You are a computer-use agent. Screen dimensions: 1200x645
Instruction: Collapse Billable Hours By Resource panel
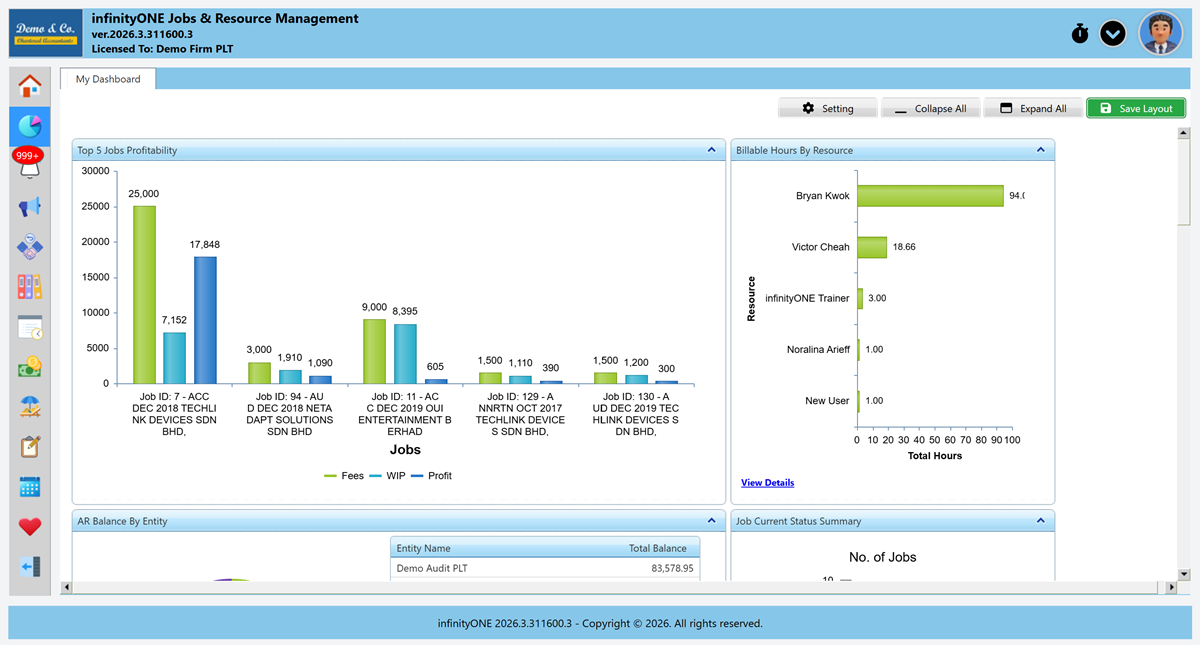pos(1040,150)
